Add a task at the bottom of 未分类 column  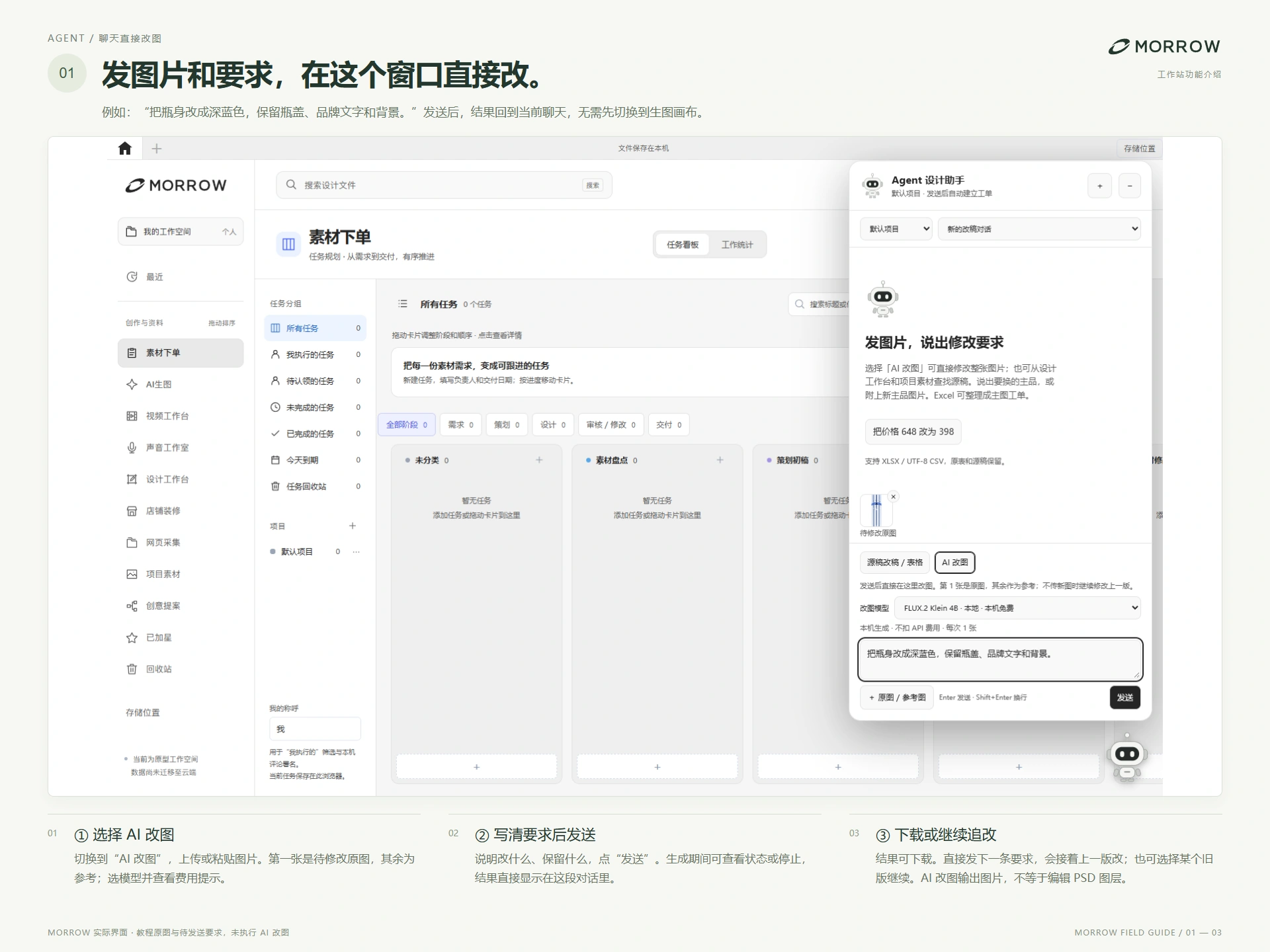click(476, 767)
